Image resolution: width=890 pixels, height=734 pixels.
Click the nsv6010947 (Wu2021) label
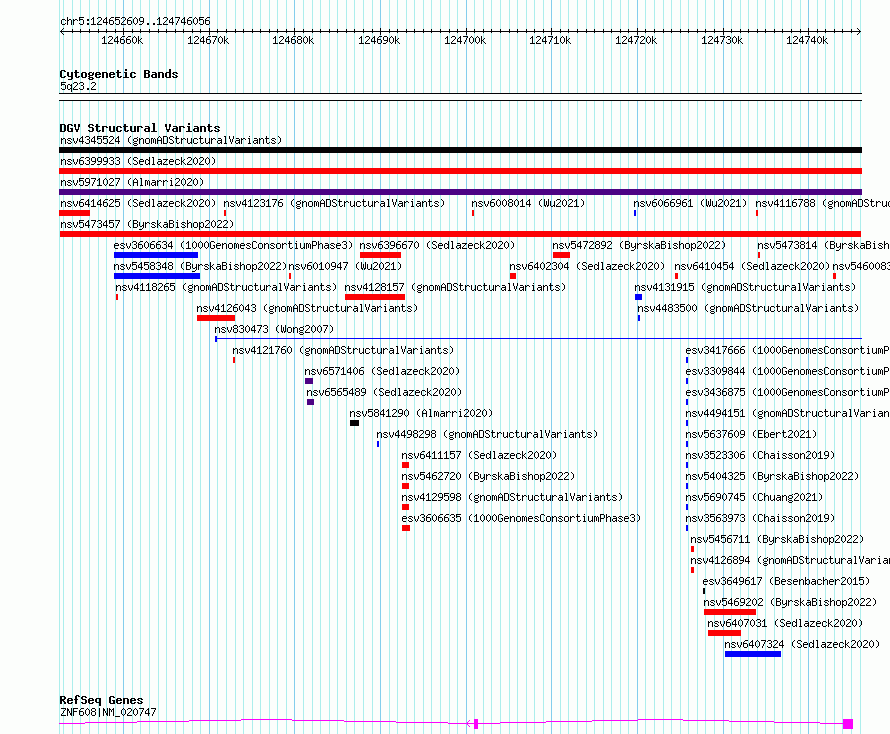pos(345,266)
